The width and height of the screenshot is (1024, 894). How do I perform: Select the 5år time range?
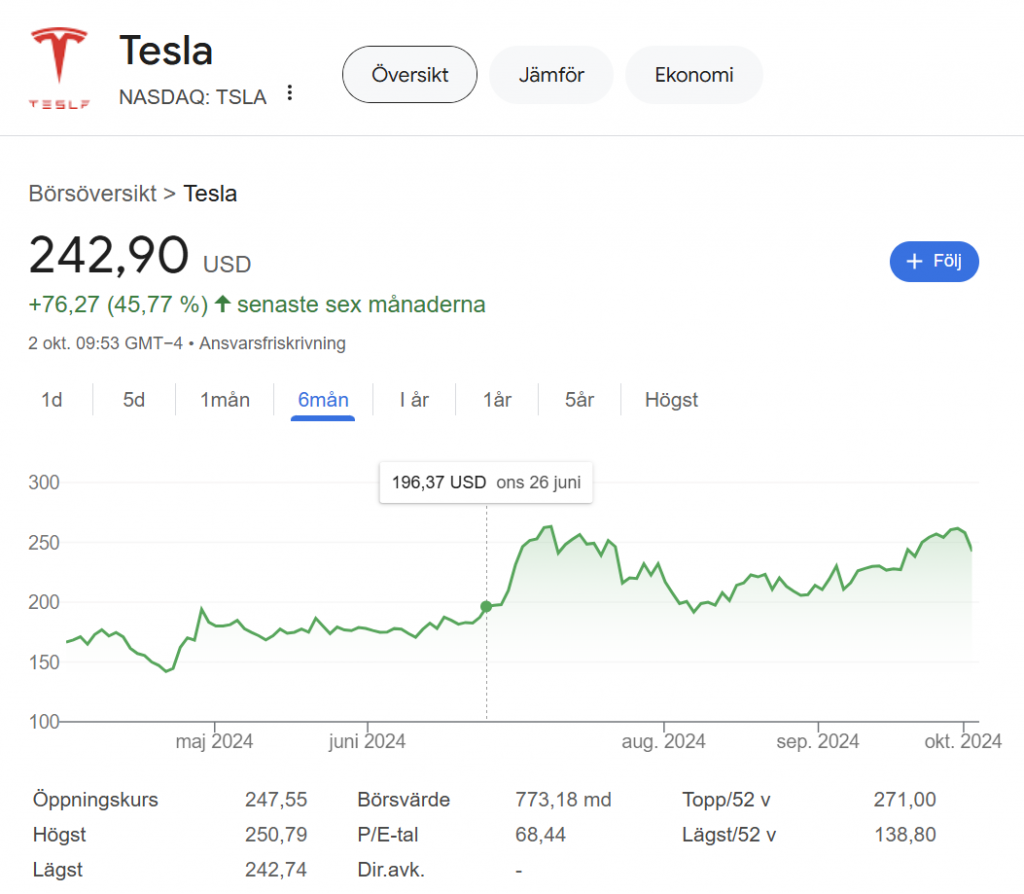pyautogui.click(x=579, y=400)
